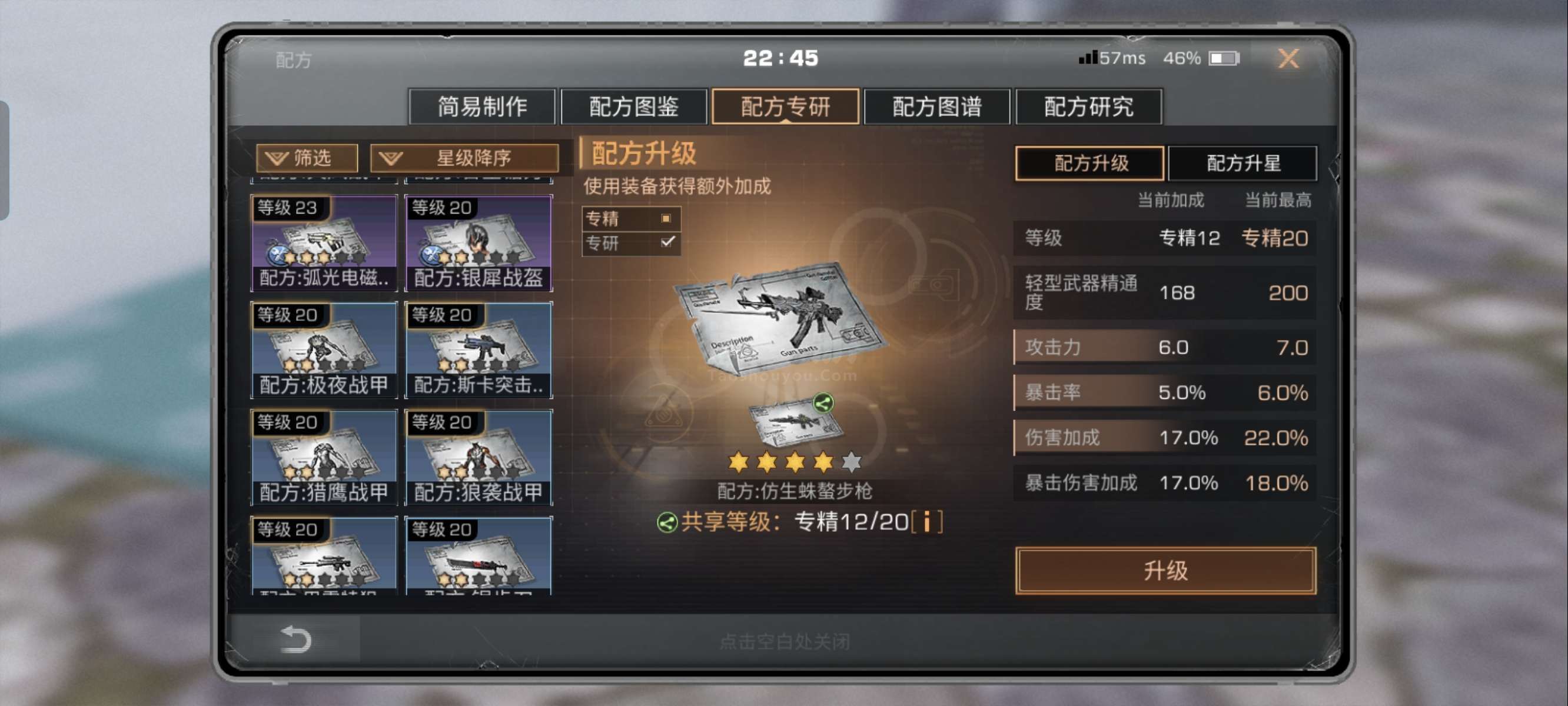Toggle the 专研 checkbox
This screenshot has width=1568, height=706.
click(x=667, y=242)
